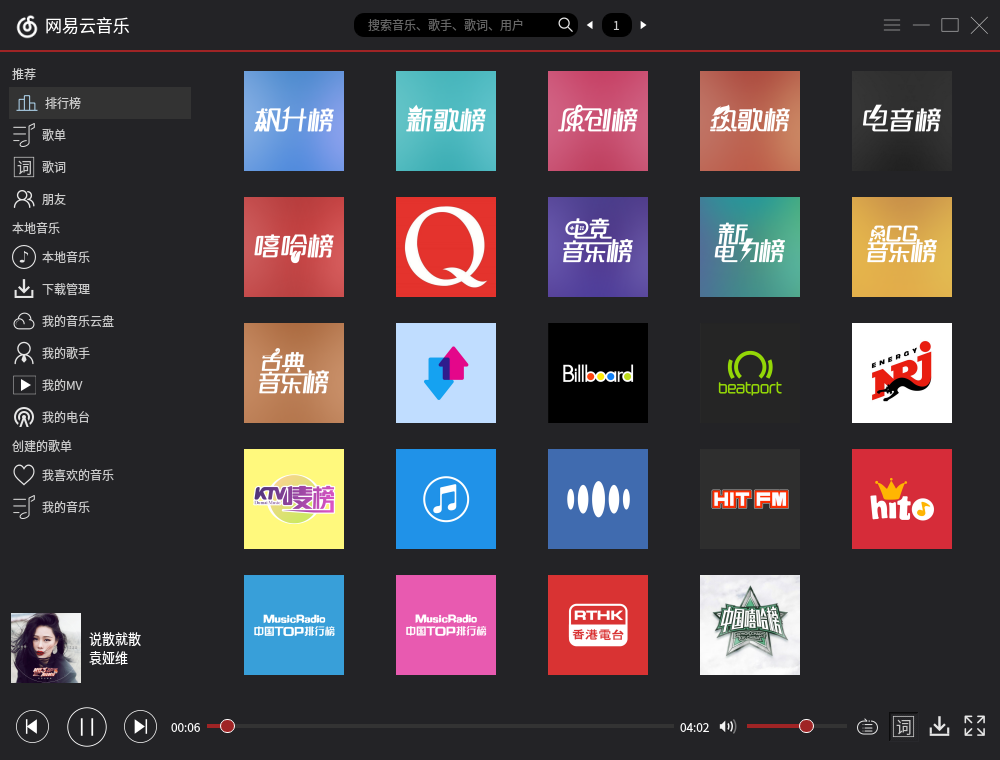The width and height of the screenshot is (1000, 760).
Task: Skip to the next track
Action: [x=140, y=727]
